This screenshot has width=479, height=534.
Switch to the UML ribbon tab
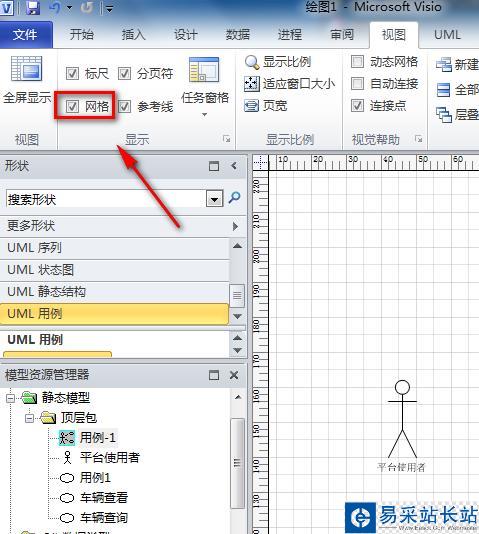click(447, 34)
